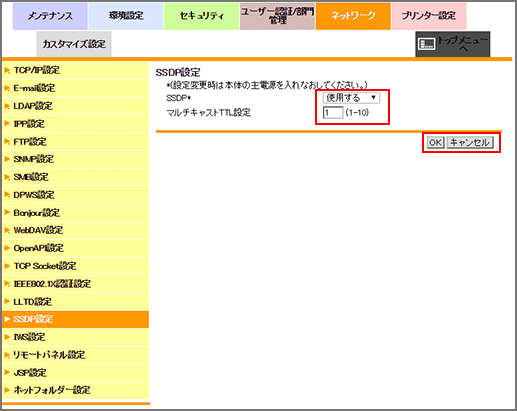Open OpenAPI設定 in sidebar
Image resolution: width=517 pixels, height=411 pixels.
(x=75, y=248)
